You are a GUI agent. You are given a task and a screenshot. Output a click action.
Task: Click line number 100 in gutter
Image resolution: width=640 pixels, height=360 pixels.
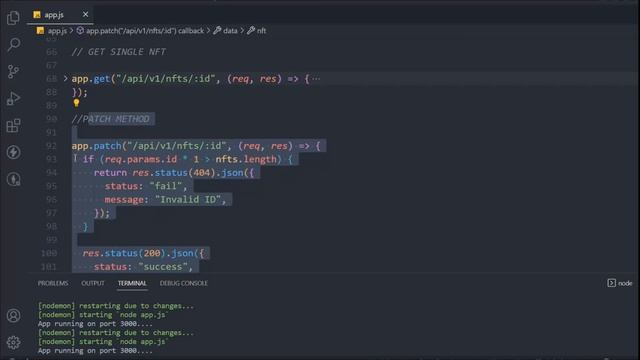coord(49,253)
